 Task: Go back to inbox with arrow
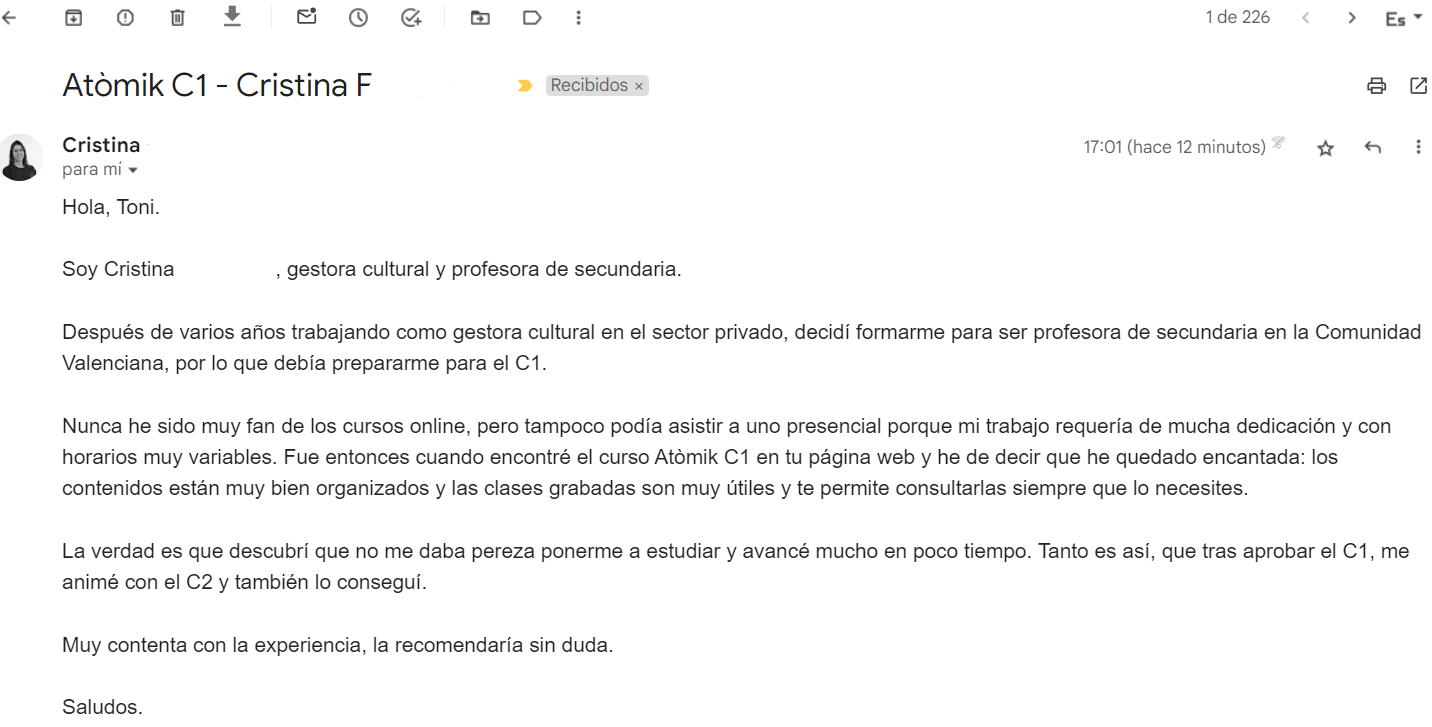pos(9,17)
